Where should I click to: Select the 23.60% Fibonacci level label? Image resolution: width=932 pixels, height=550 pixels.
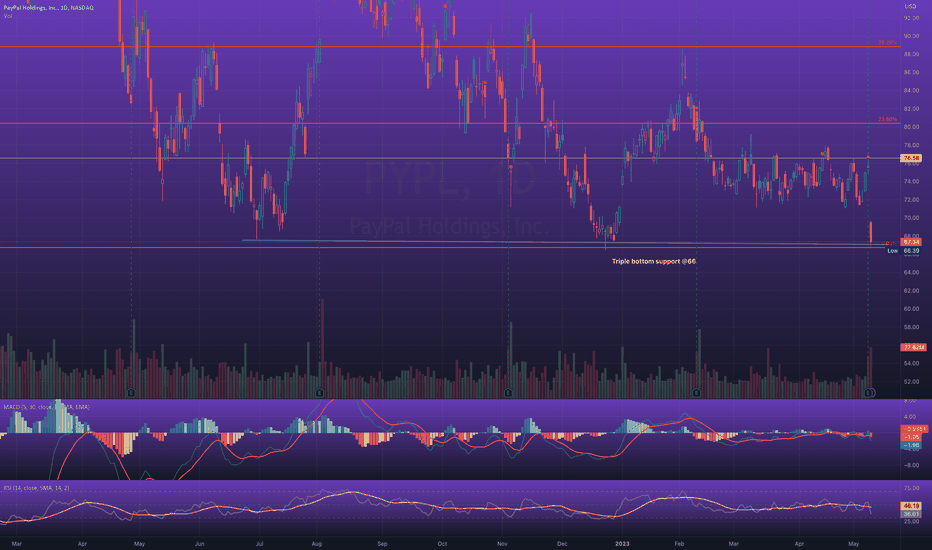pos(887,120)
